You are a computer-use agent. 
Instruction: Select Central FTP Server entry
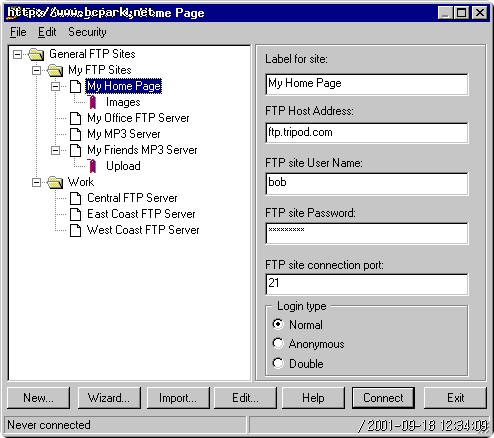pyautogui.click(x=132, y=198)
